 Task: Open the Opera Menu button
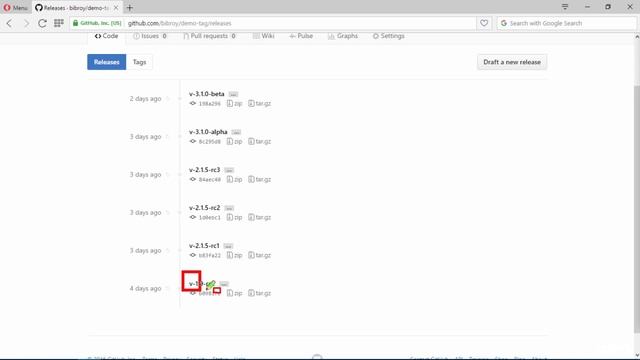(15, 7)
